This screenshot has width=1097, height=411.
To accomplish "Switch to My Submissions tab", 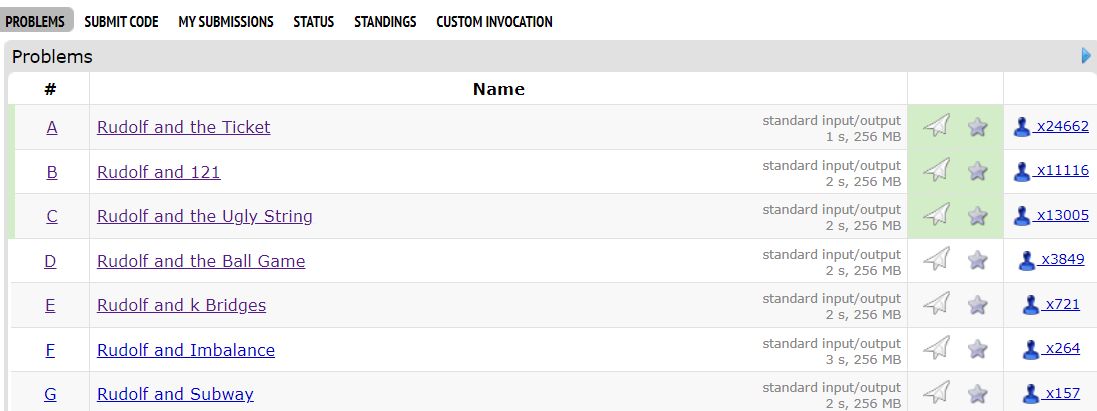I will pos(225,22).
